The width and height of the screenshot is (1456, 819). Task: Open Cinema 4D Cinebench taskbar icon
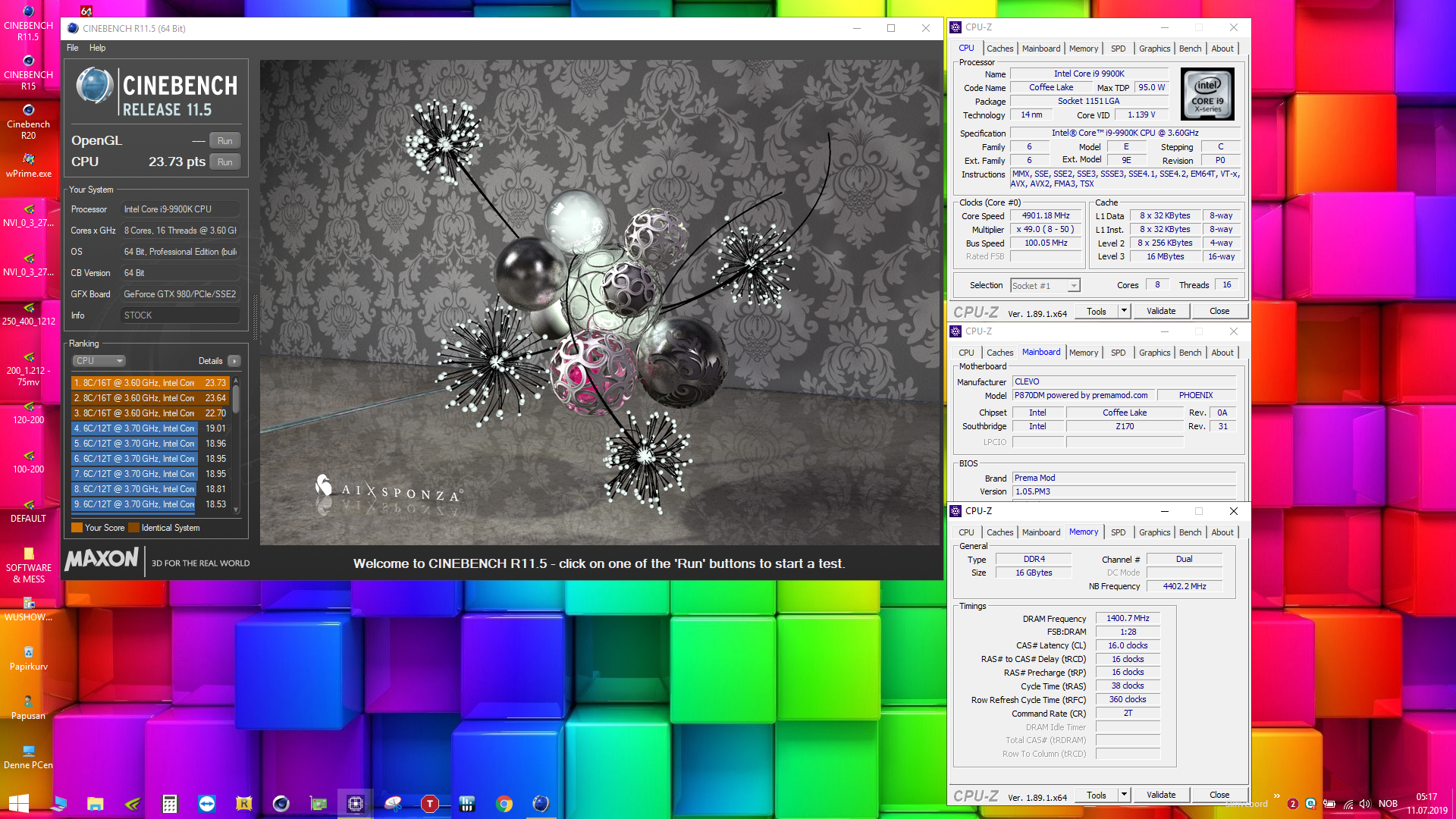(281, 804)
